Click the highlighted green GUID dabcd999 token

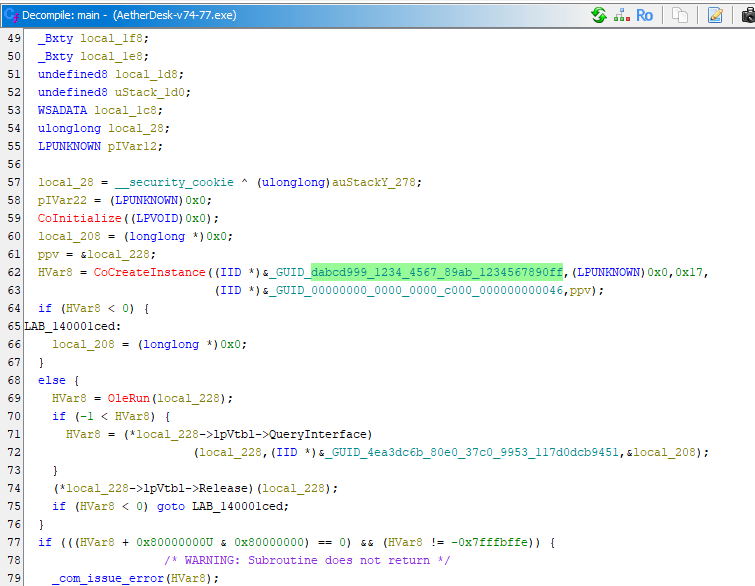coord(437,272)
